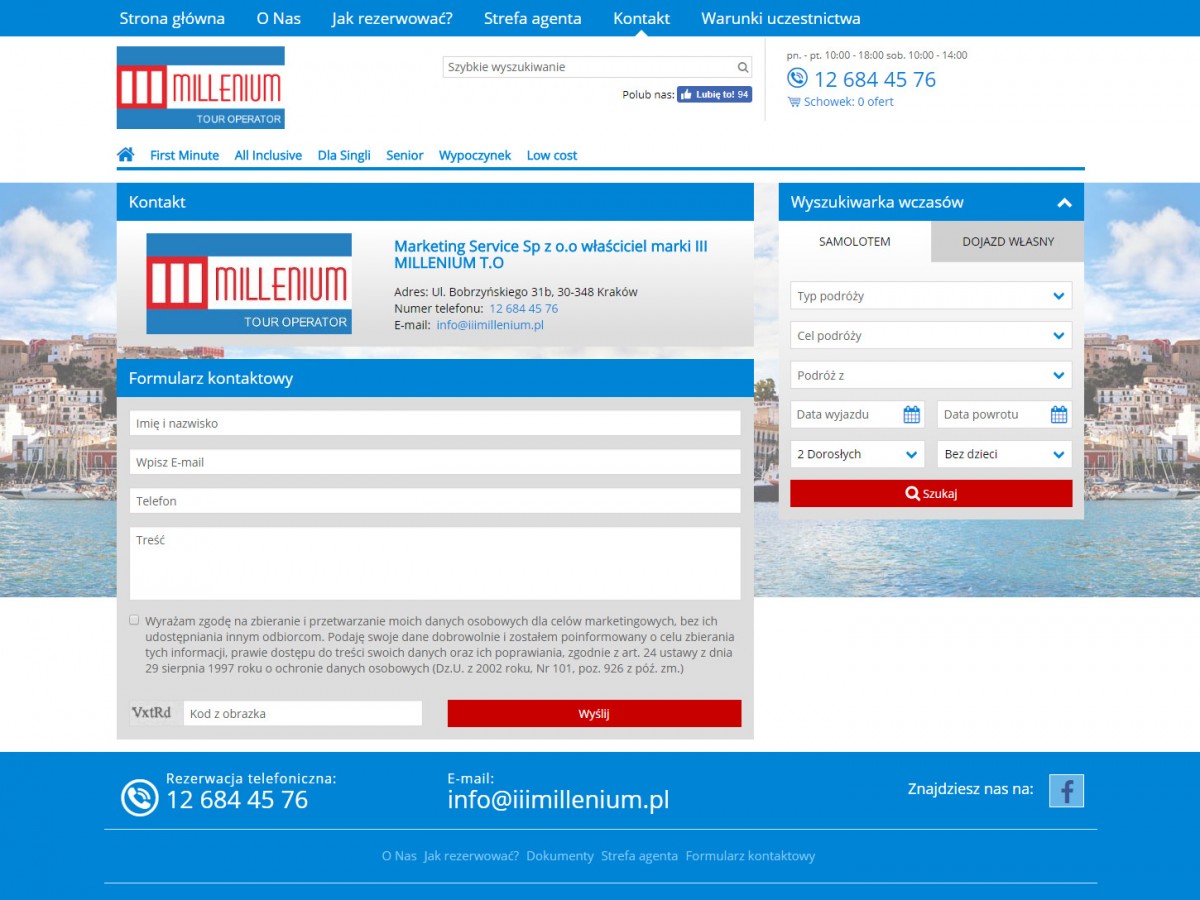
Task: Click the footer phone reservation icon
Action: tap(140, 797)
